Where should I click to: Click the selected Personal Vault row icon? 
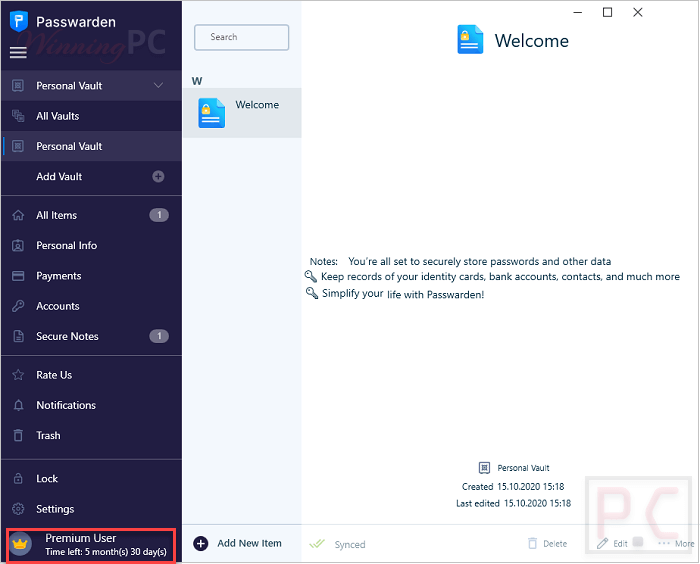18,146
